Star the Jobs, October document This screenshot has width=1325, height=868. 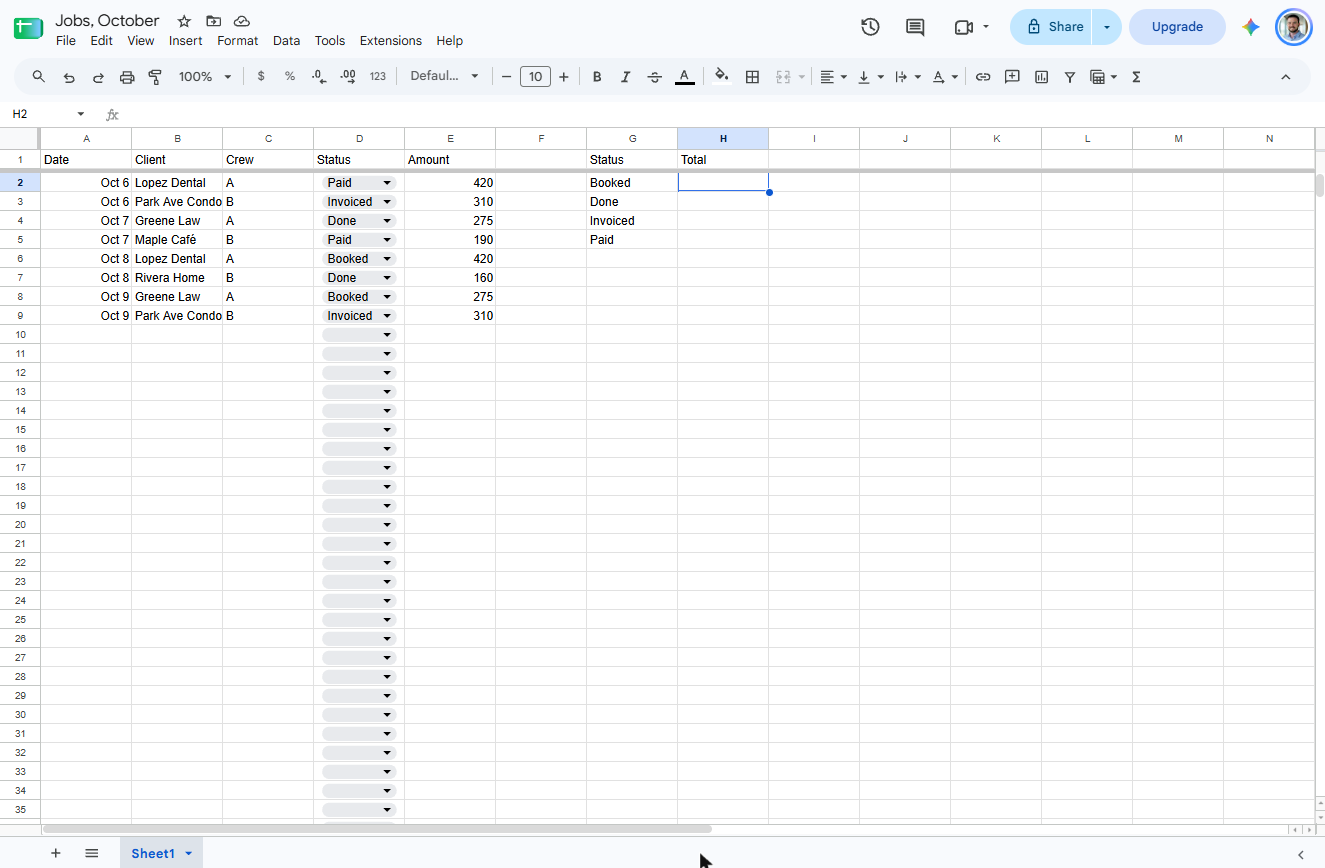(x=184, y=21)
